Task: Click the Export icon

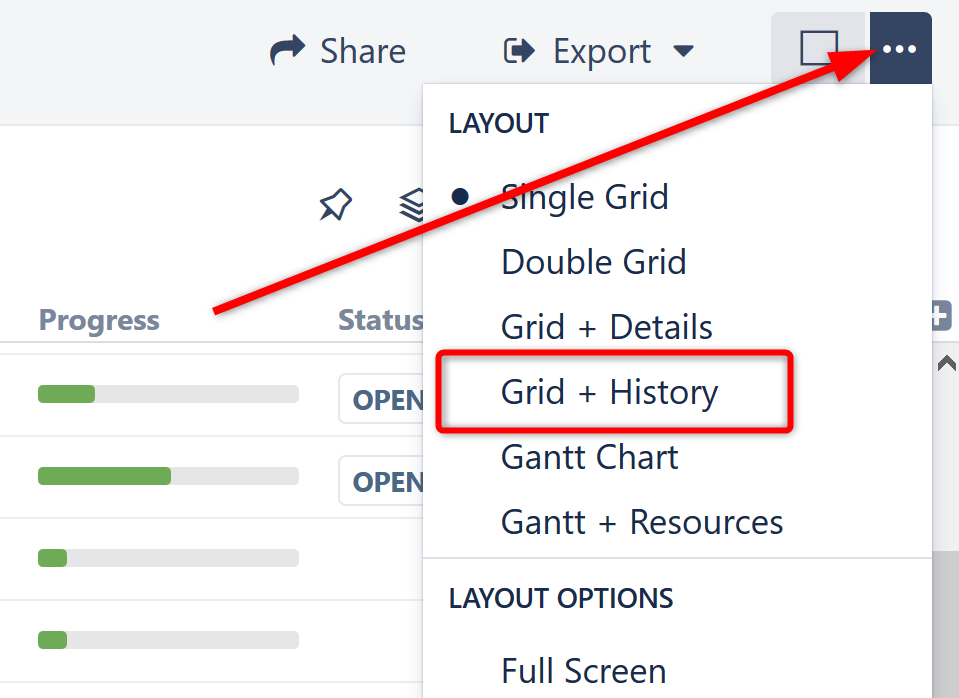Action: click(519, 51)
